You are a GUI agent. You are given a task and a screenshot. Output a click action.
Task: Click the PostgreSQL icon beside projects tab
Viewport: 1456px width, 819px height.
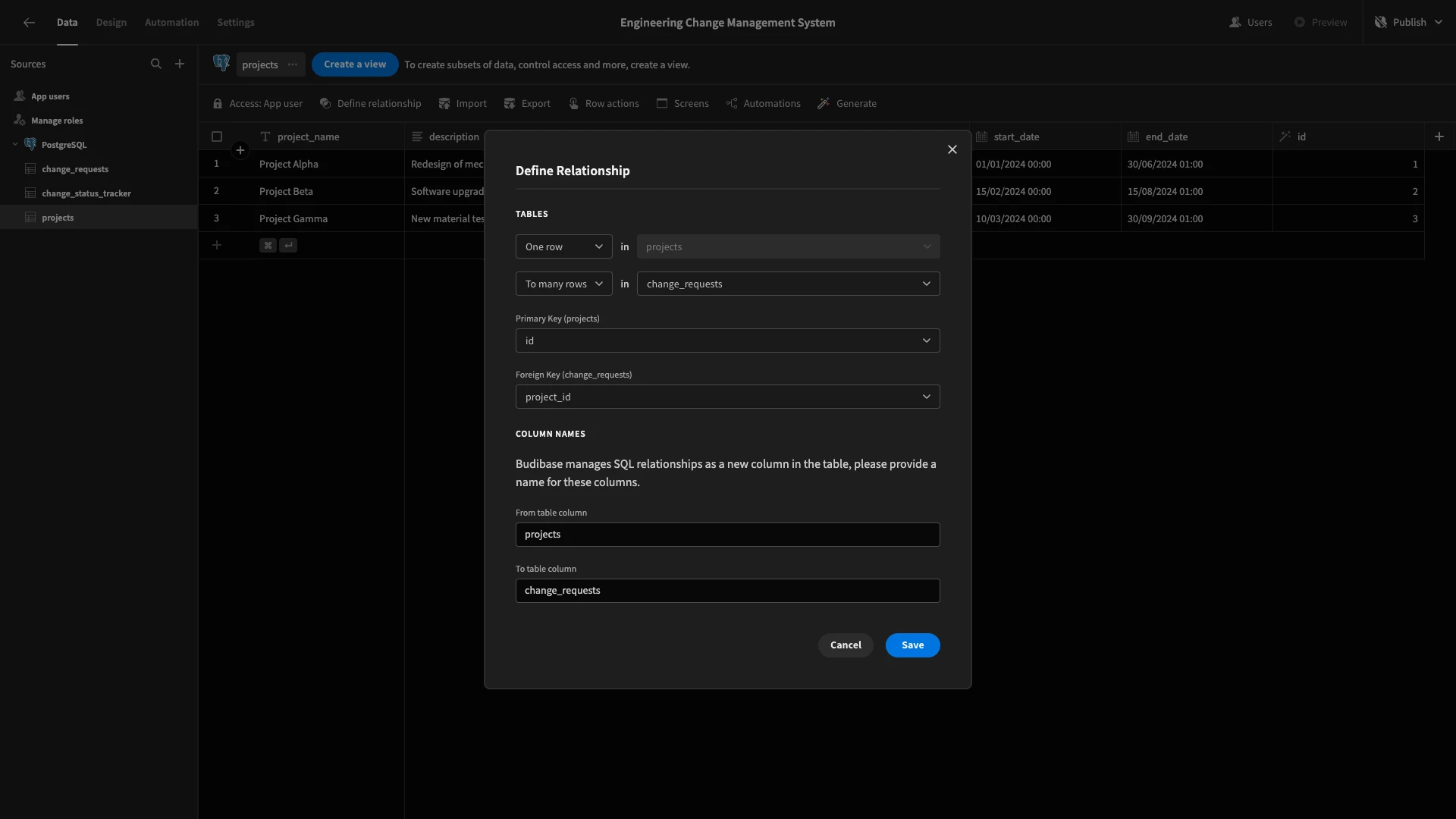coord(221,64)
